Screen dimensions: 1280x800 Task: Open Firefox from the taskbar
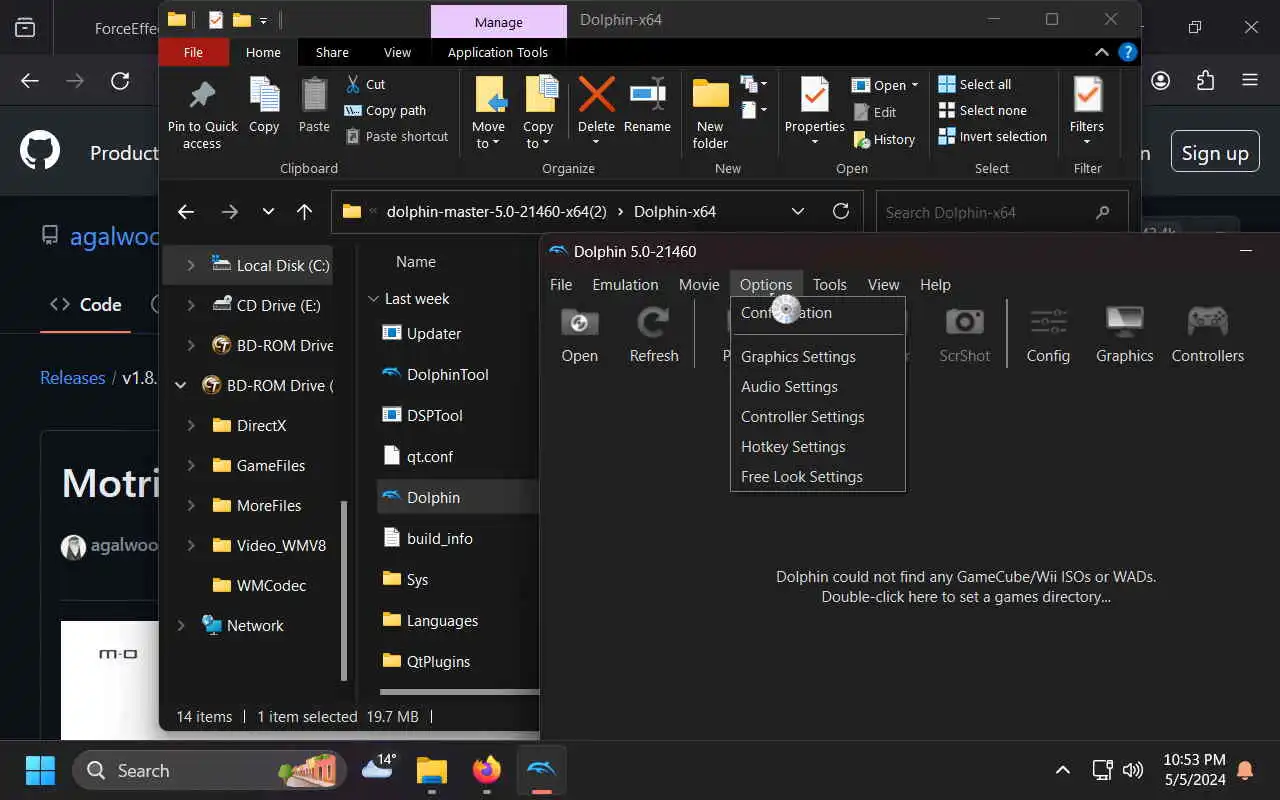[x=487, y=770]
